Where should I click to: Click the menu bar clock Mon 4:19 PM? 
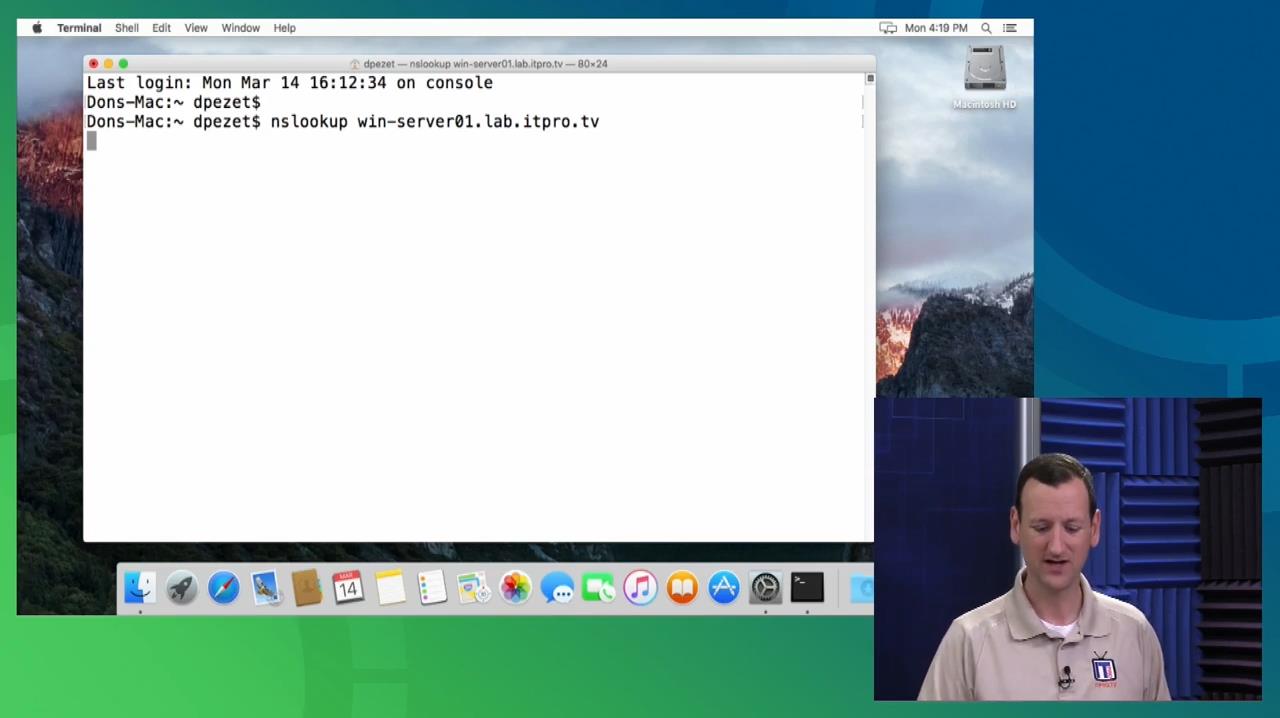[x=936, y=28]
